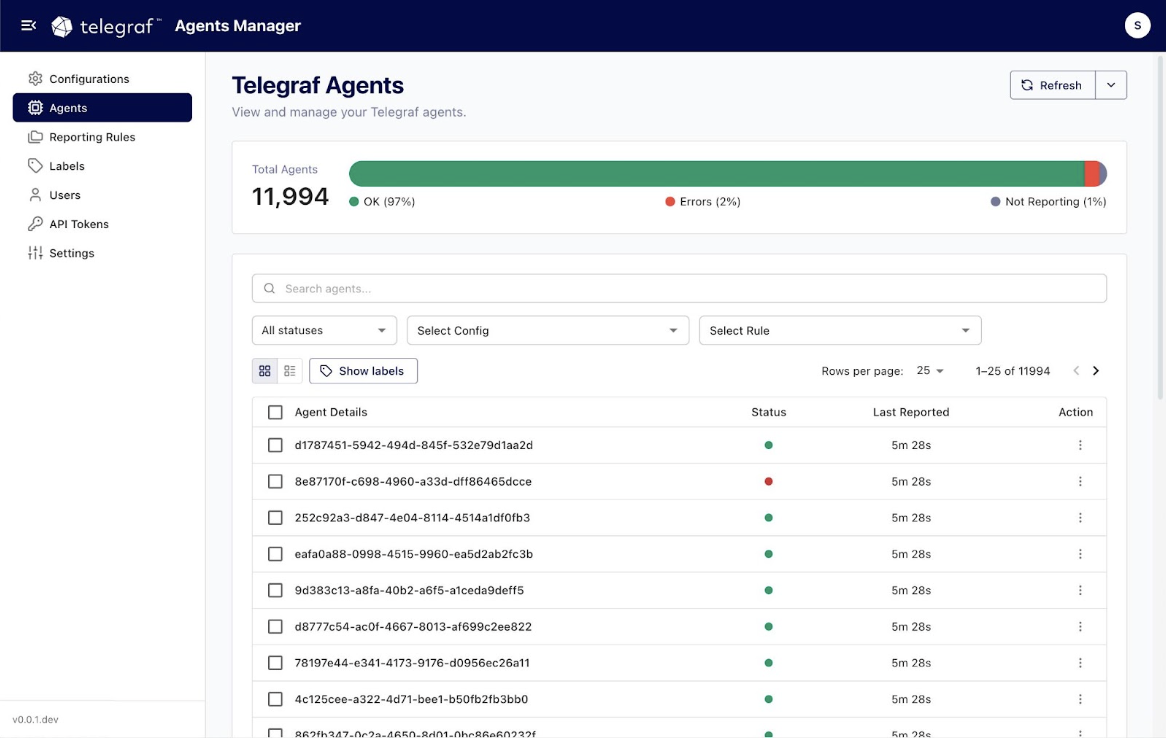The height and width of the screenshot is (742, 1166).
Task: Collapse the sidebar with the hamburger menu icon
Action: pos(28,25)
